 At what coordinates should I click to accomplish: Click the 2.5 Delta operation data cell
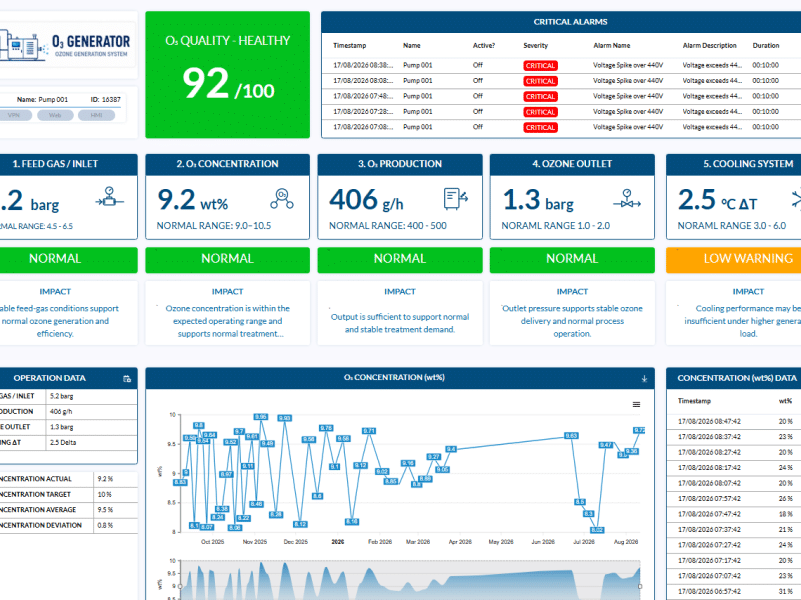point(92,442)
